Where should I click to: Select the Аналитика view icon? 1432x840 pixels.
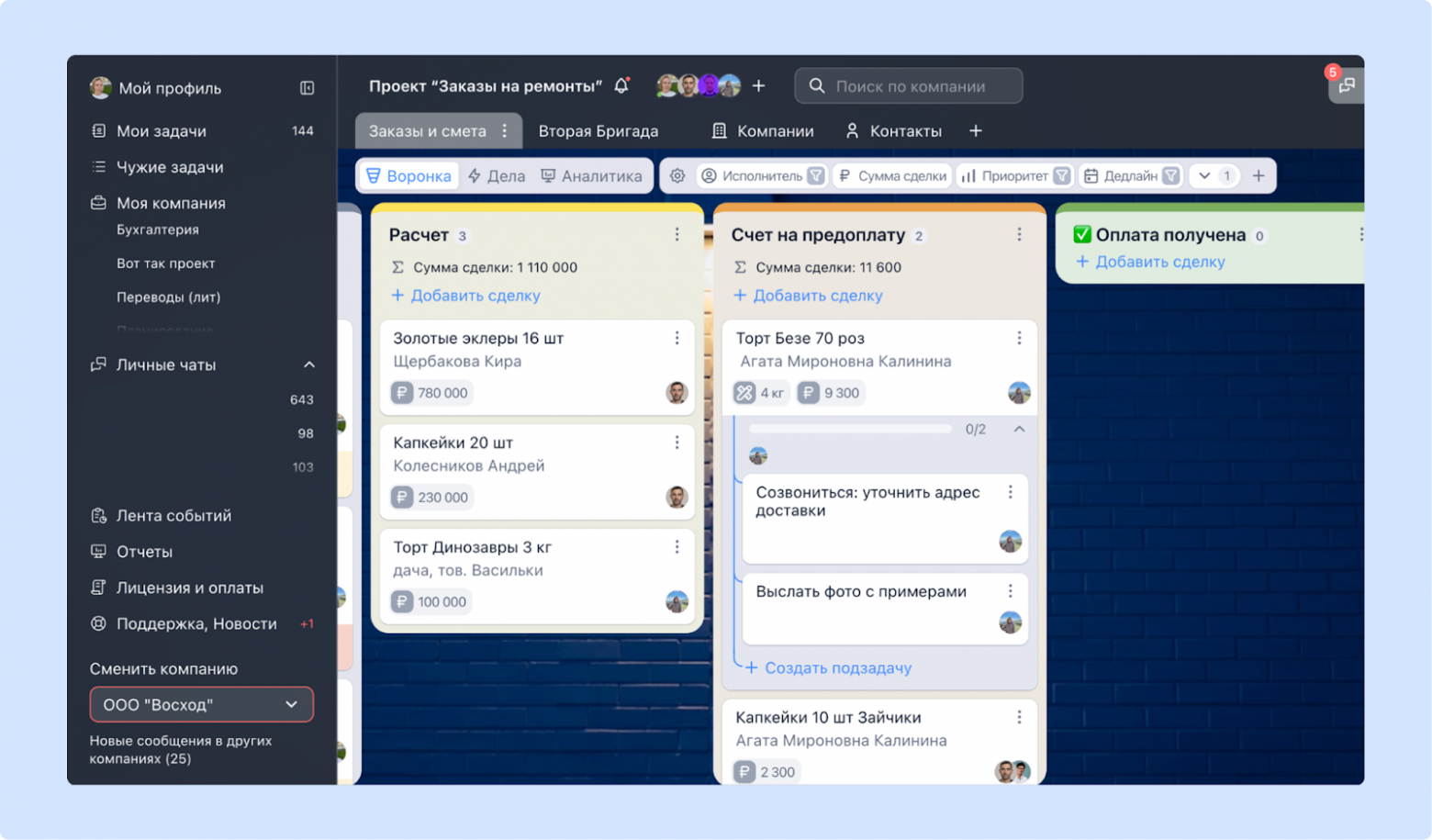[x=591, y=175]
